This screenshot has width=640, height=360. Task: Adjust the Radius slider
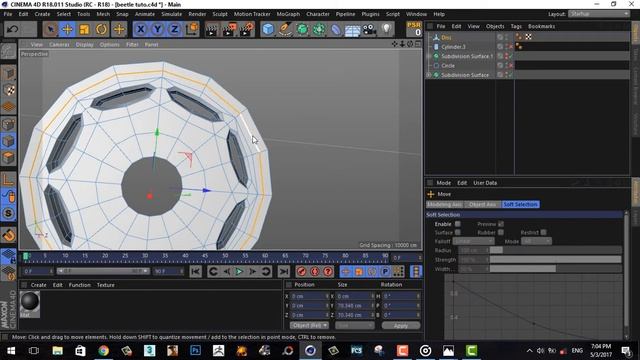[556, 250]
